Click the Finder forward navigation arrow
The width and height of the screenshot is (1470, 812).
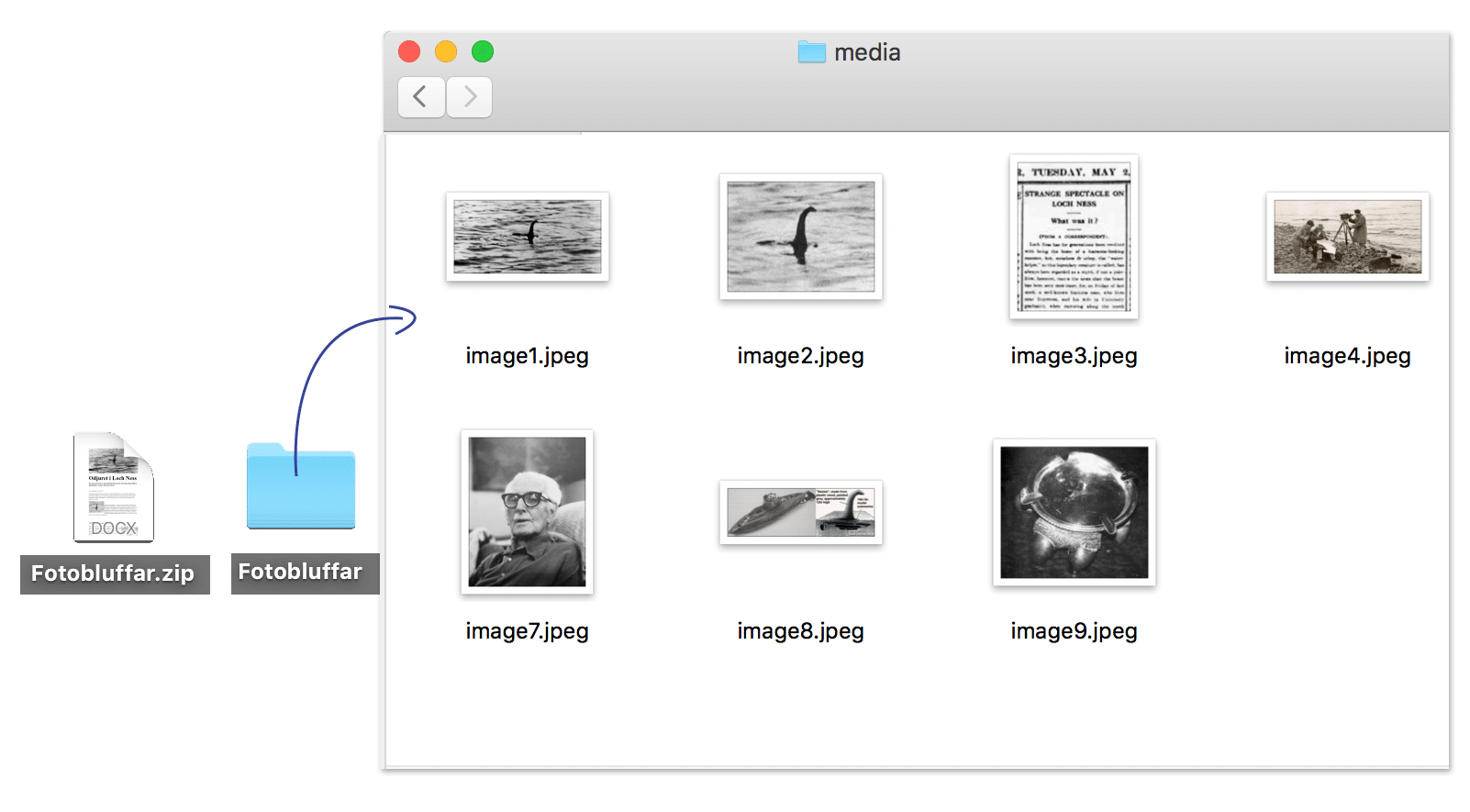click(x=470, y=97)
